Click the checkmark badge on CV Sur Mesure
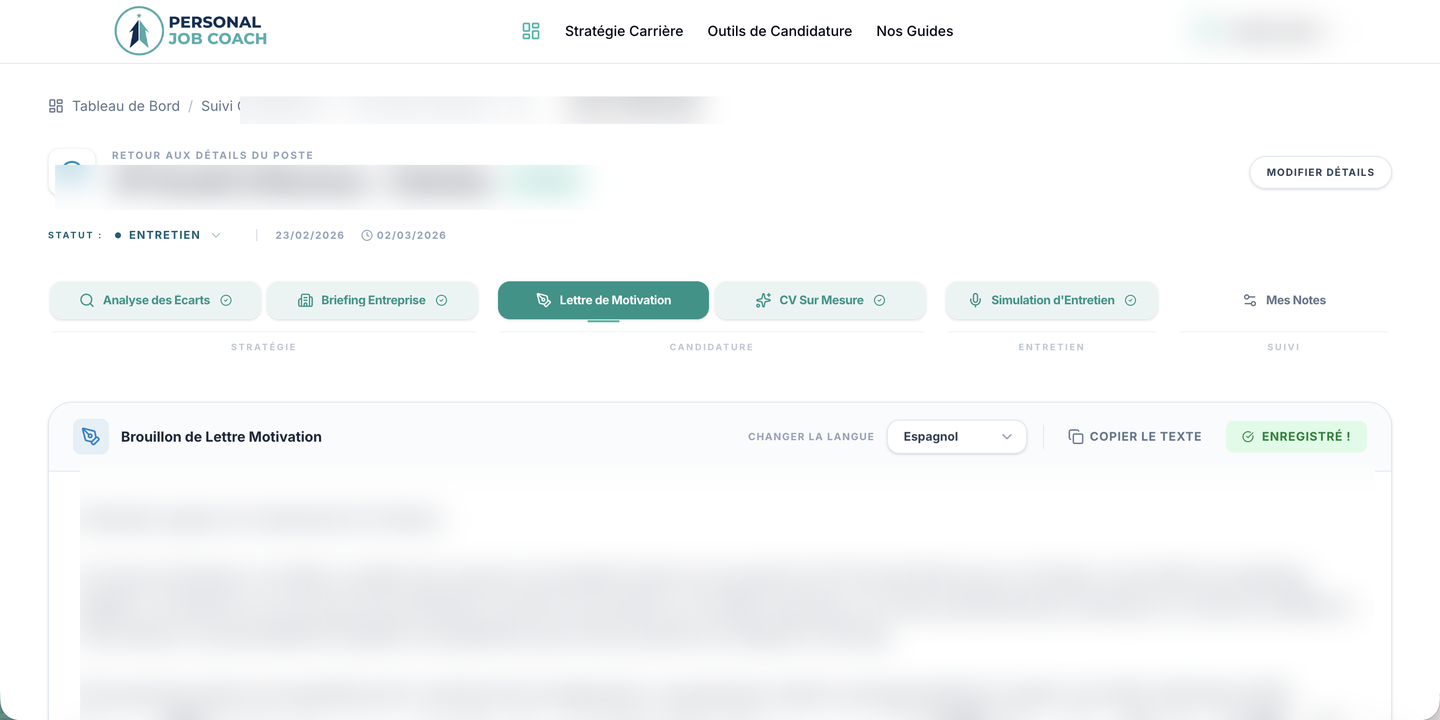Viewport: 1440px width, 720px height. (880, 300)
